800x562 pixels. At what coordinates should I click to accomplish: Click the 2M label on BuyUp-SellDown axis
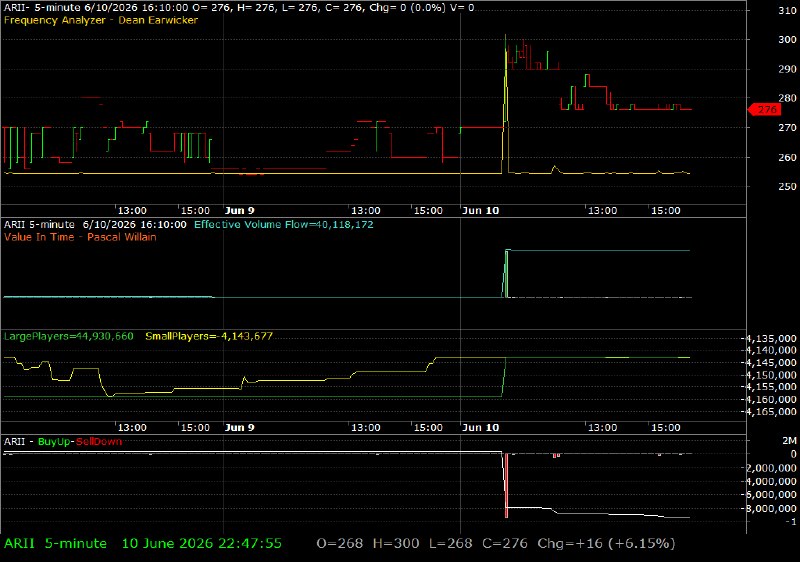(789, 441)
